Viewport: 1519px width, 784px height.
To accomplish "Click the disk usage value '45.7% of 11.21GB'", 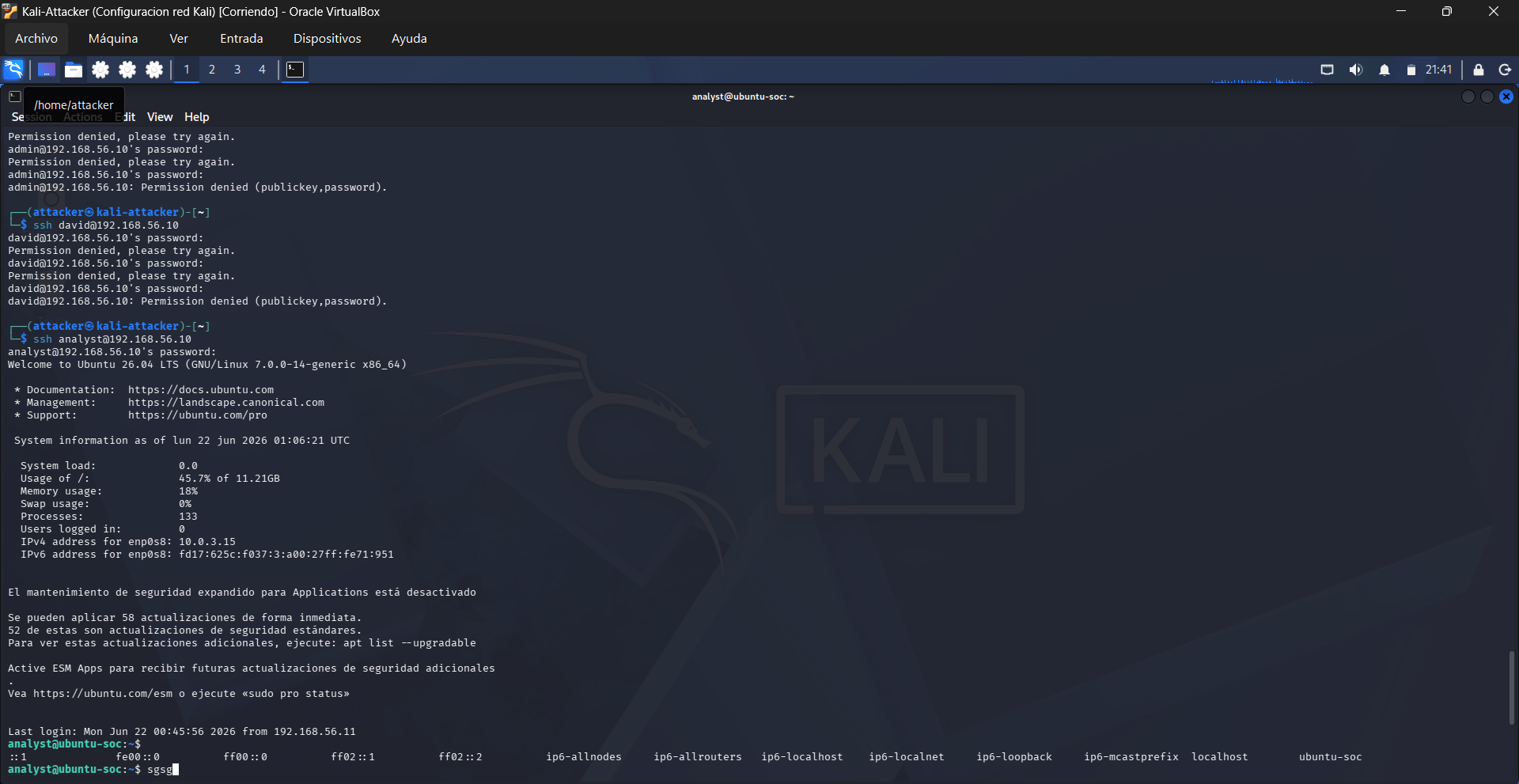I will 229,479.
